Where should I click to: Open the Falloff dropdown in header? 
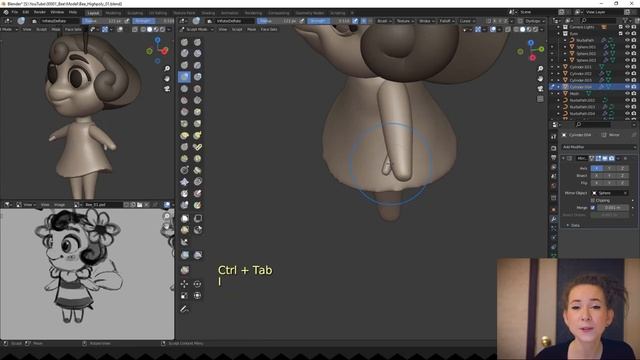447,21
